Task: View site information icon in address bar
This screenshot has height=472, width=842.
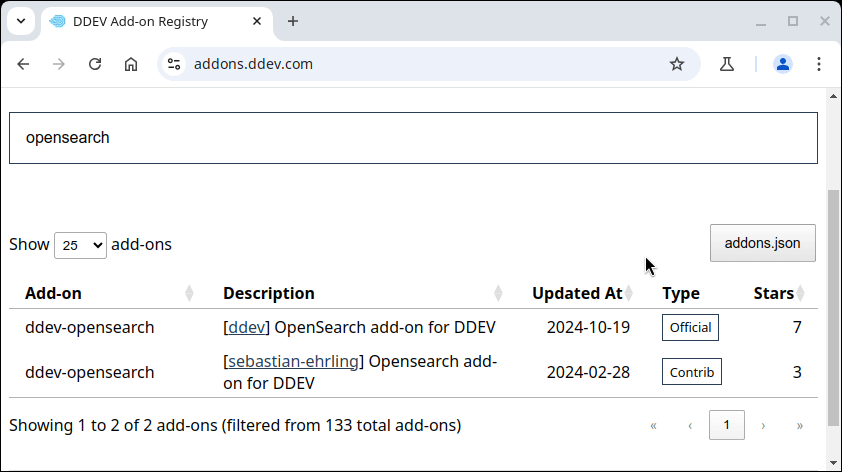Action: tap(174, 64)
